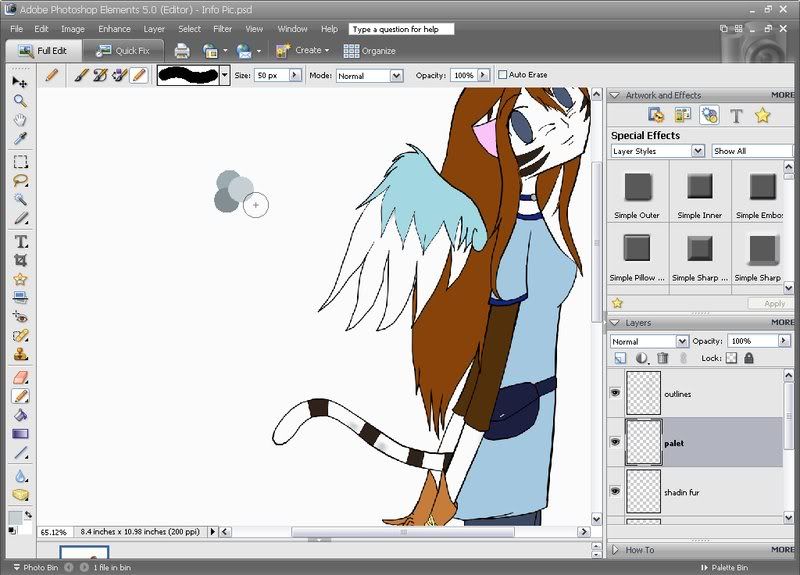
Task: Select the Hand tool
Action: pos(20,120)
